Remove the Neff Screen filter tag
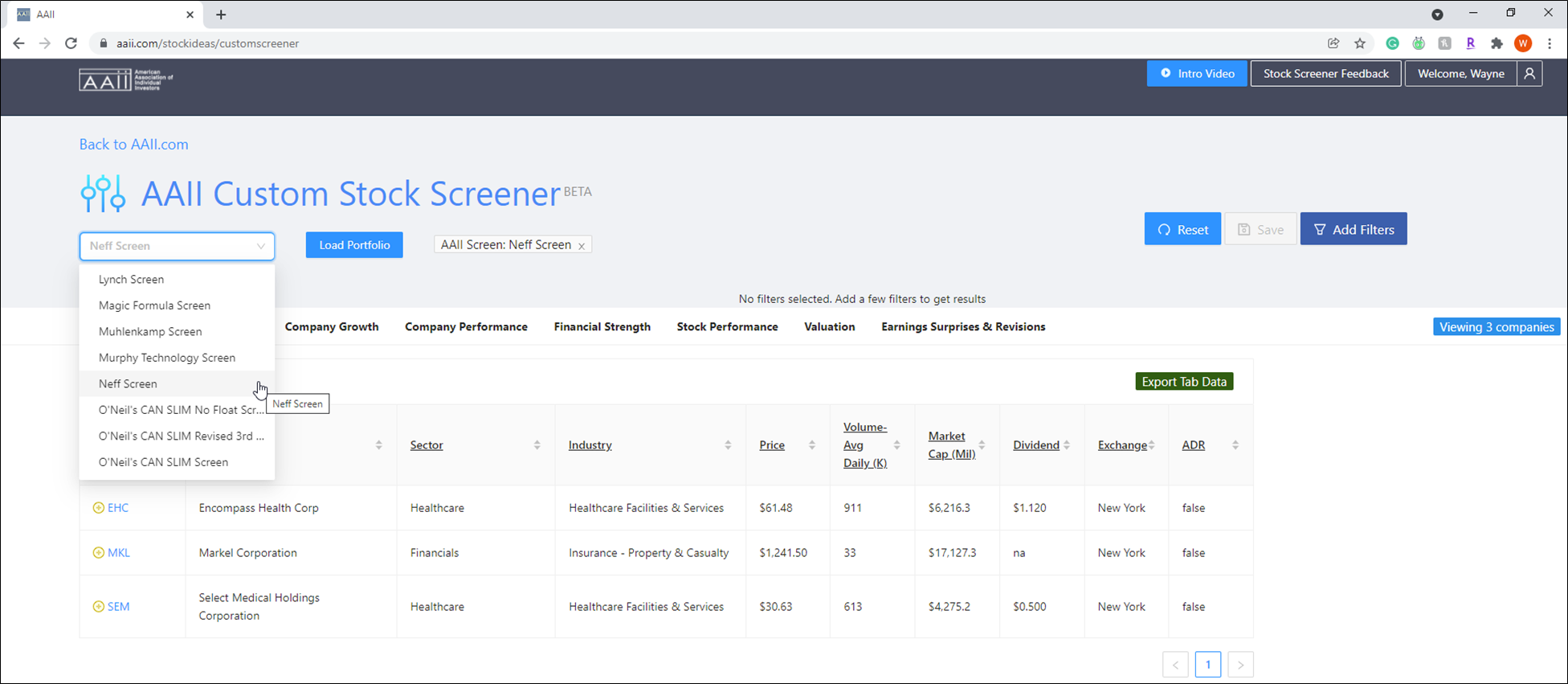This screenshot has height=684, width=1568. [582, 246]
